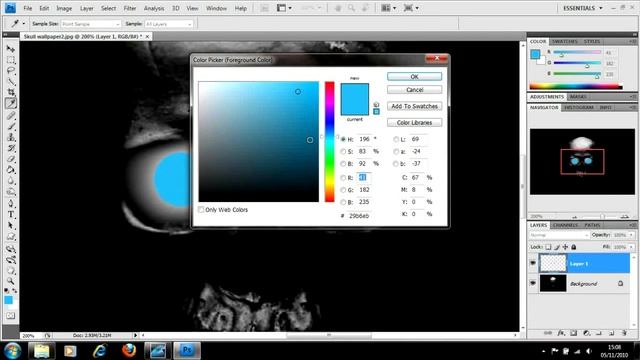Click new adjustment layer icon
The height and width of the screenshot is (360, 640).
click(x=586, y=333)
